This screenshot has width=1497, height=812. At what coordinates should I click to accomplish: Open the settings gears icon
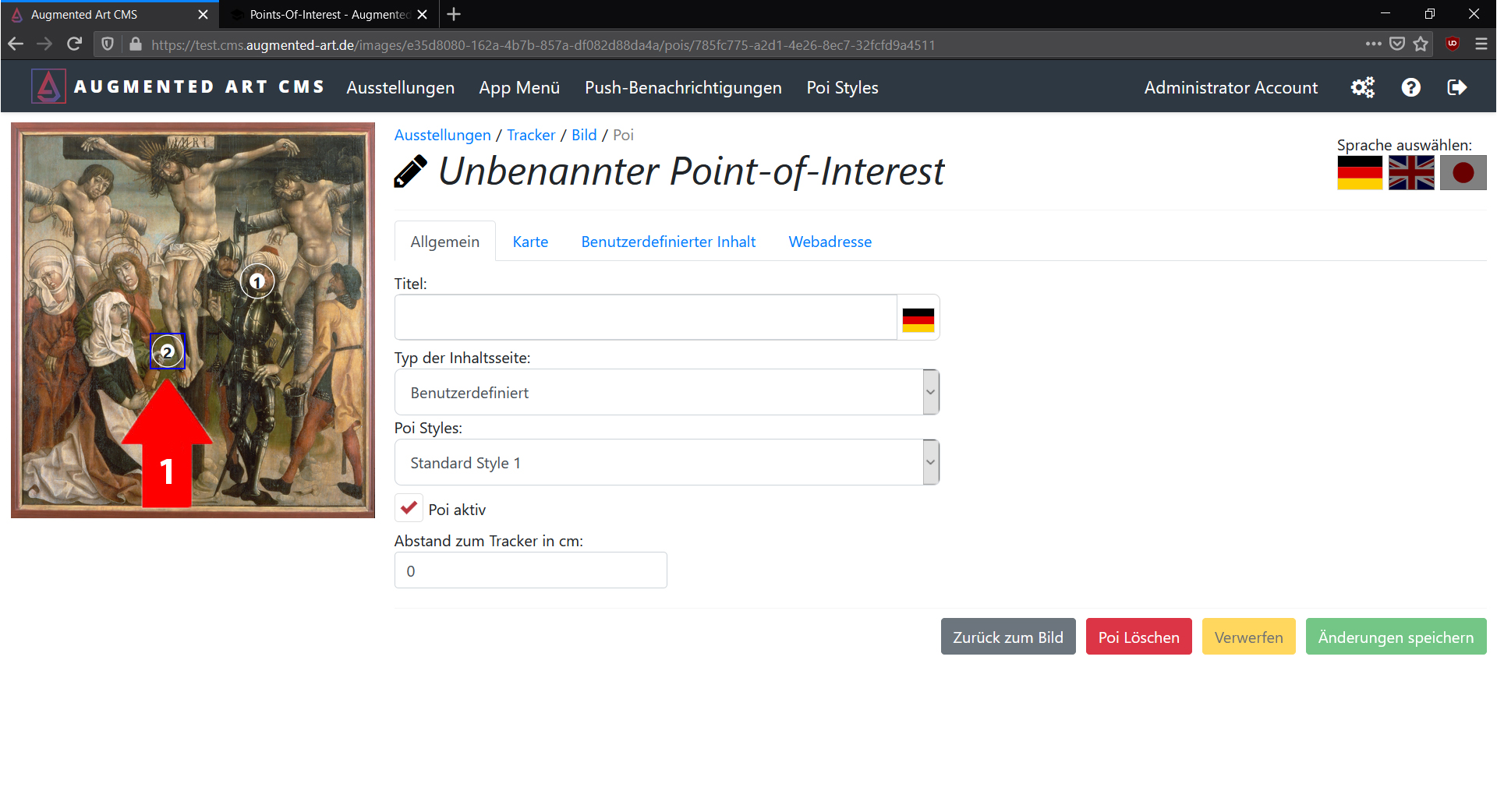point(1363,87)
